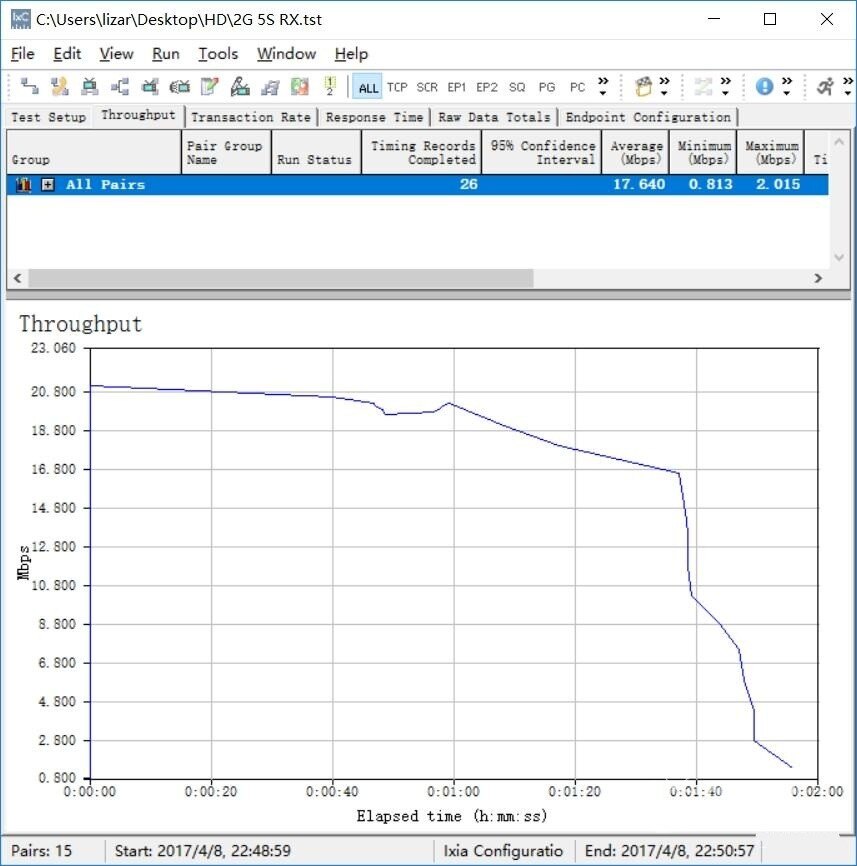Open the Response Time tab
Viewport: 857px width, 866px height.
tap(375, 117)
